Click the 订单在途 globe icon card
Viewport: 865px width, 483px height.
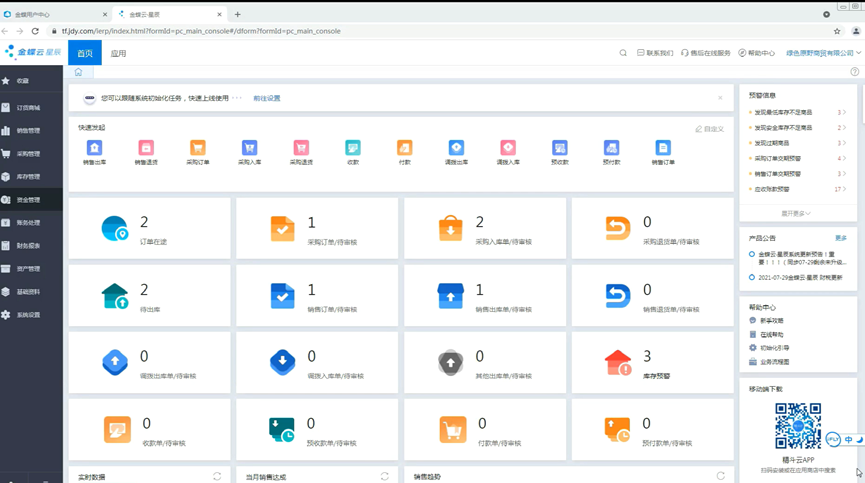[149, 228]
